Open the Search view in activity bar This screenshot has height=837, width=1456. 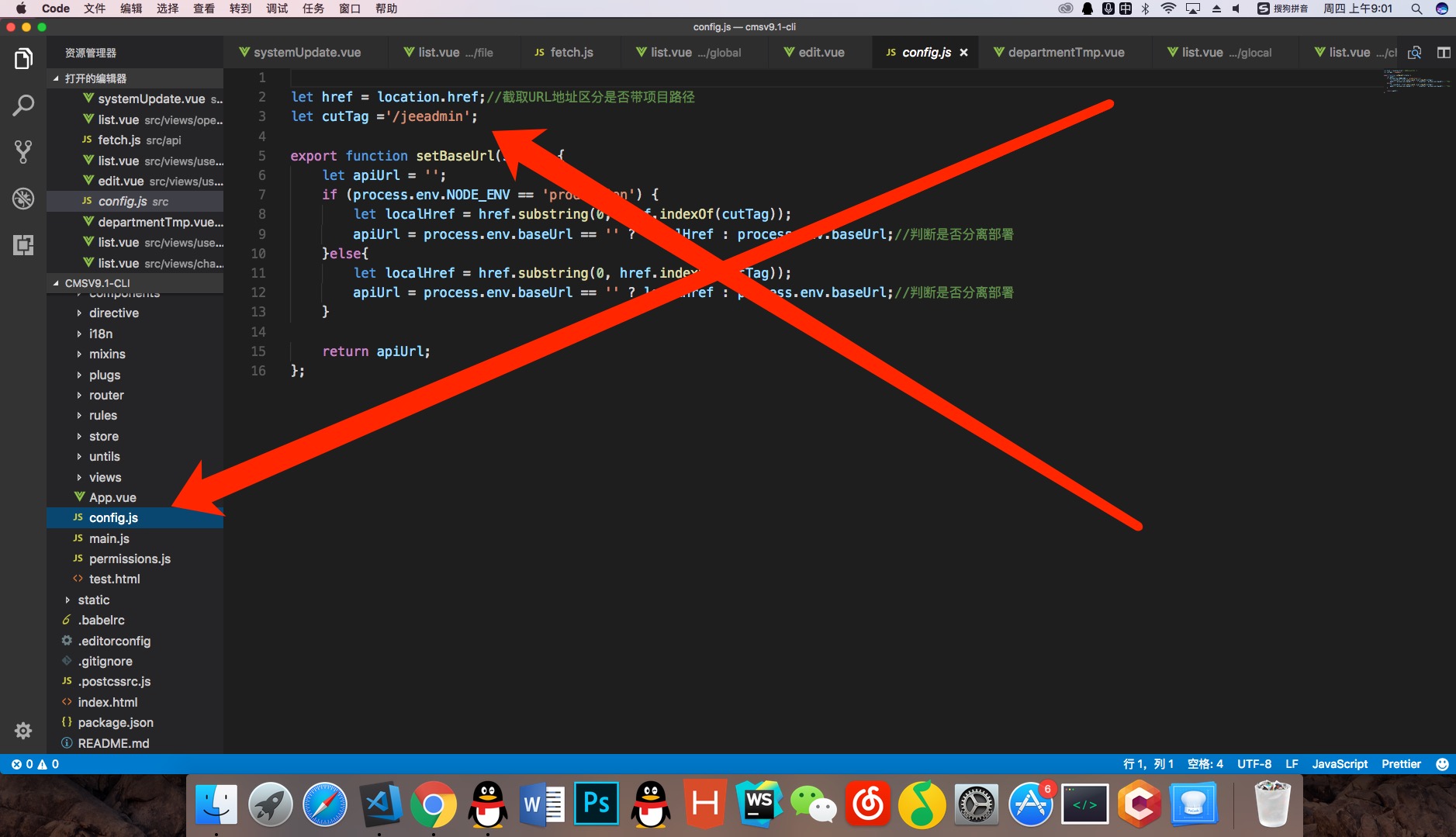(x=23, y=105)
